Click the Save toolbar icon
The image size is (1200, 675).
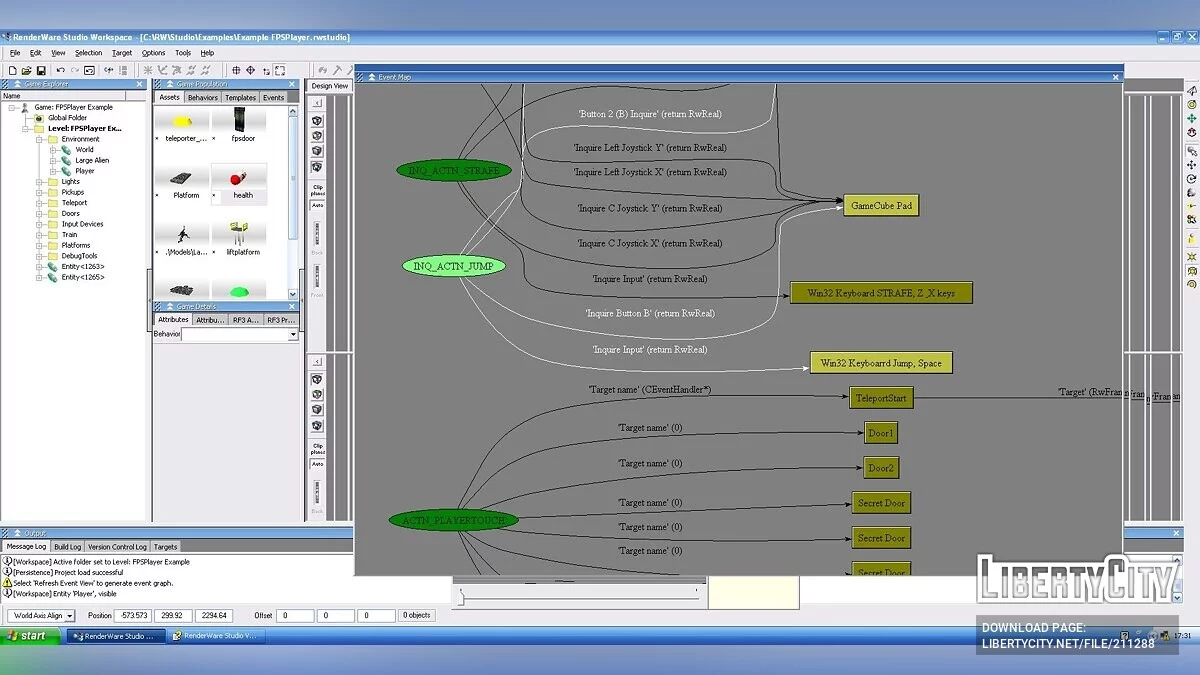[x=41, y=70]
